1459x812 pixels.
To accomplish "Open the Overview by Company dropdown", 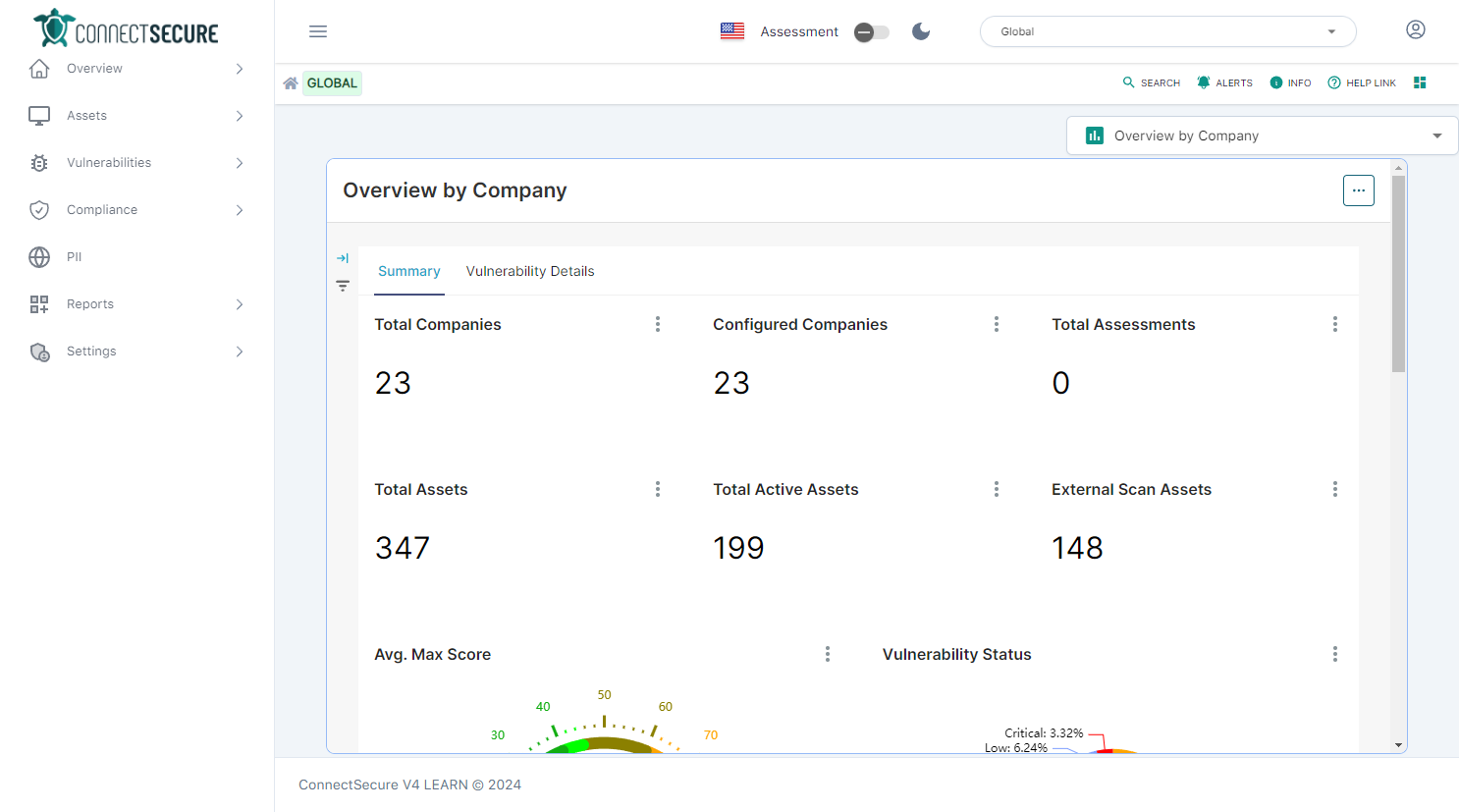I will [x=1262, y=135].
